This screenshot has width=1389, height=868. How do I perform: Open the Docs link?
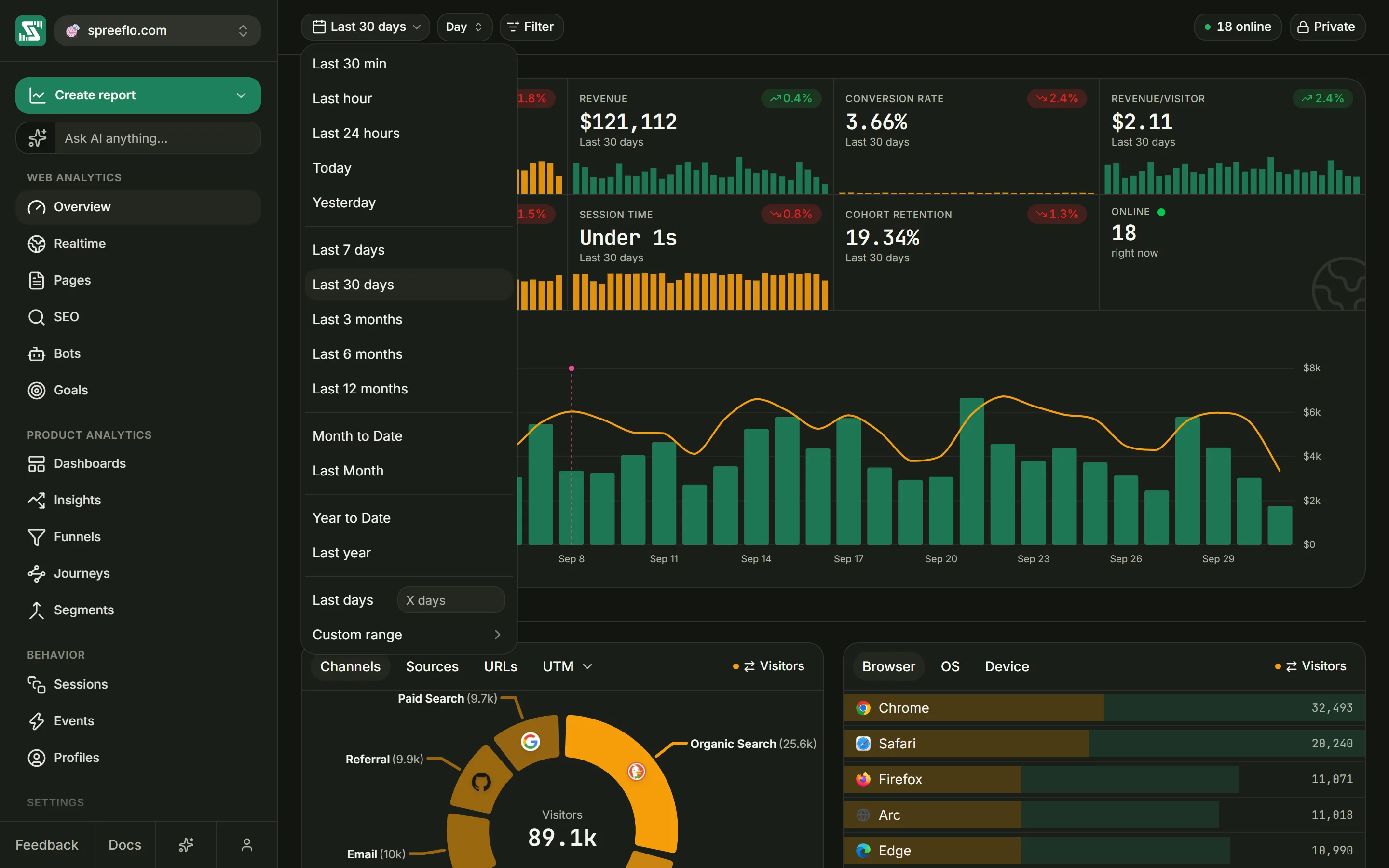point(125,844)
